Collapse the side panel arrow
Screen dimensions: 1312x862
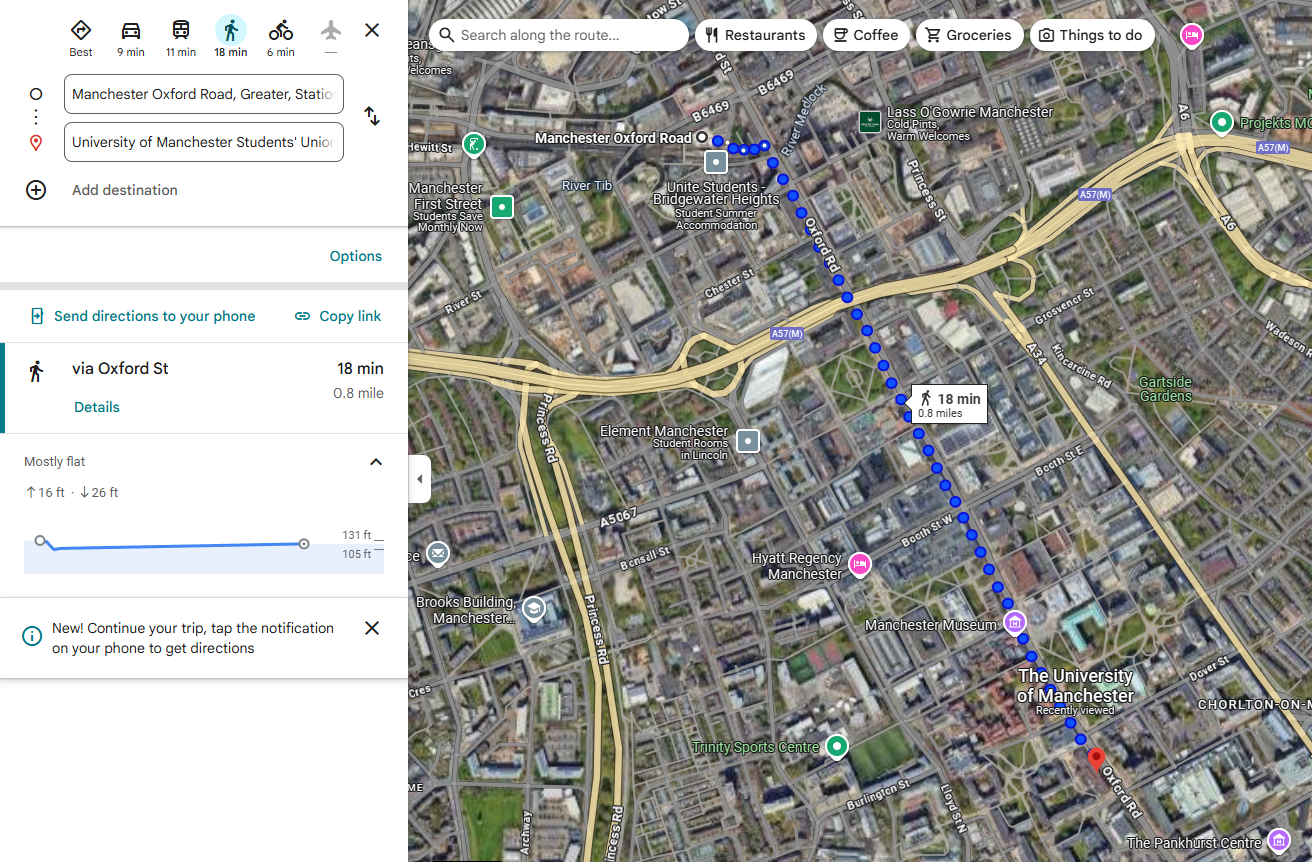420,479
